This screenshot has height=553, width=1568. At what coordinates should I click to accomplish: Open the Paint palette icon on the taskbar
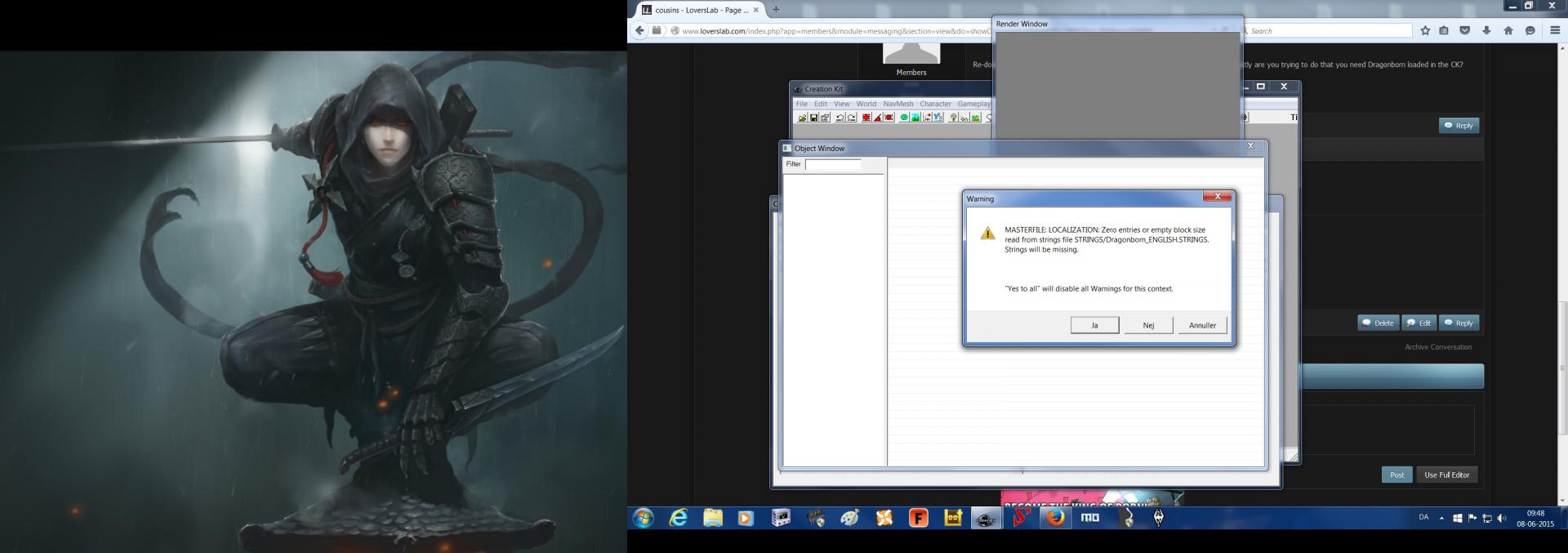[850, 518]
